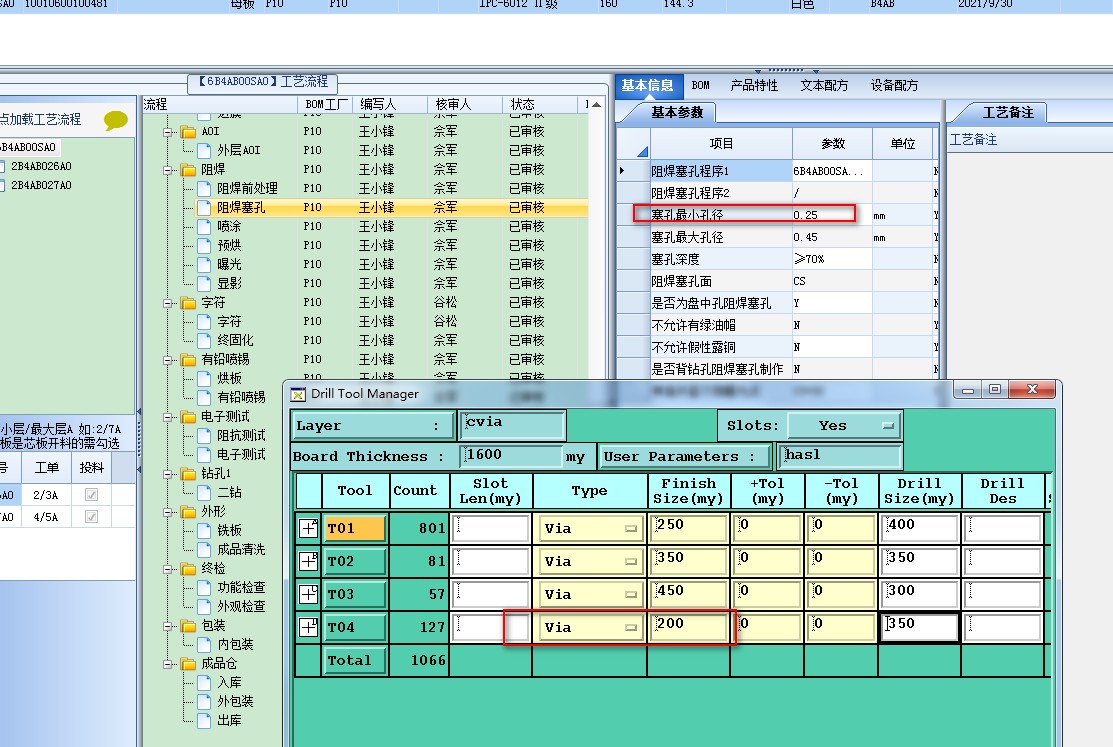Click the 钻孔1 folder icon
This screenshot has height=747, width=1113.
(188, 474)
